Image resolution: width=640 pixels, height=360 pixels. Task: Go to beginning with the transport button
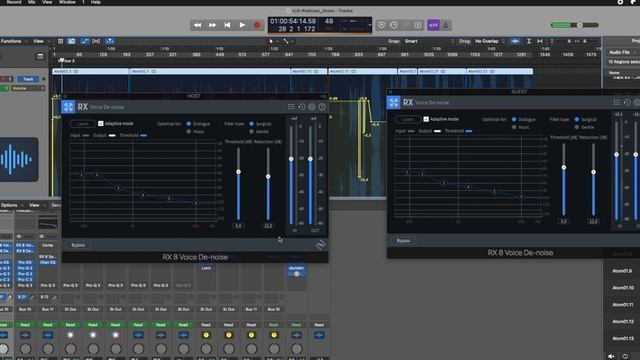pyautogui.click(x=227, y=25)
